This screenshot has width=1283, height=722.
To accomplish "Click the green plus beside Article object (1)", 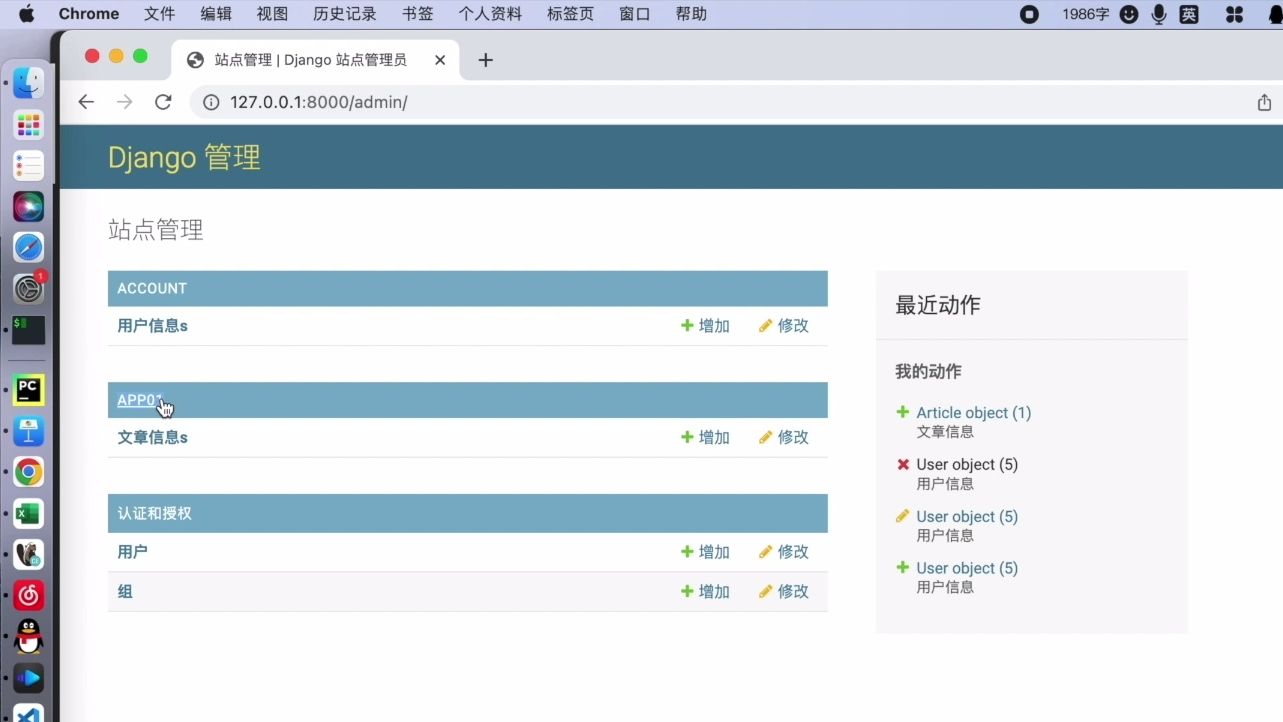I will click(902, 412).
